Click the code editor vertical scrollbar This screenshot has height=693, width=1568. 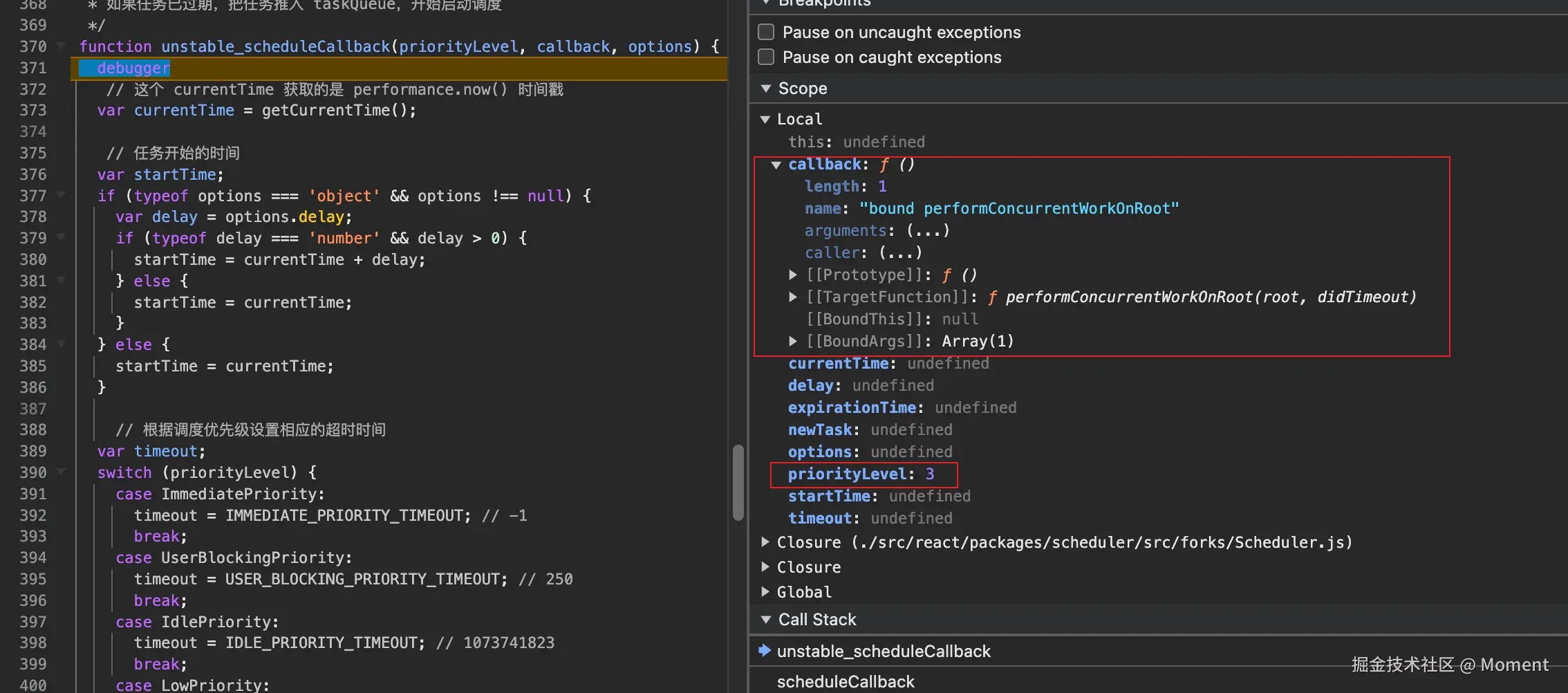coord(738,482)
